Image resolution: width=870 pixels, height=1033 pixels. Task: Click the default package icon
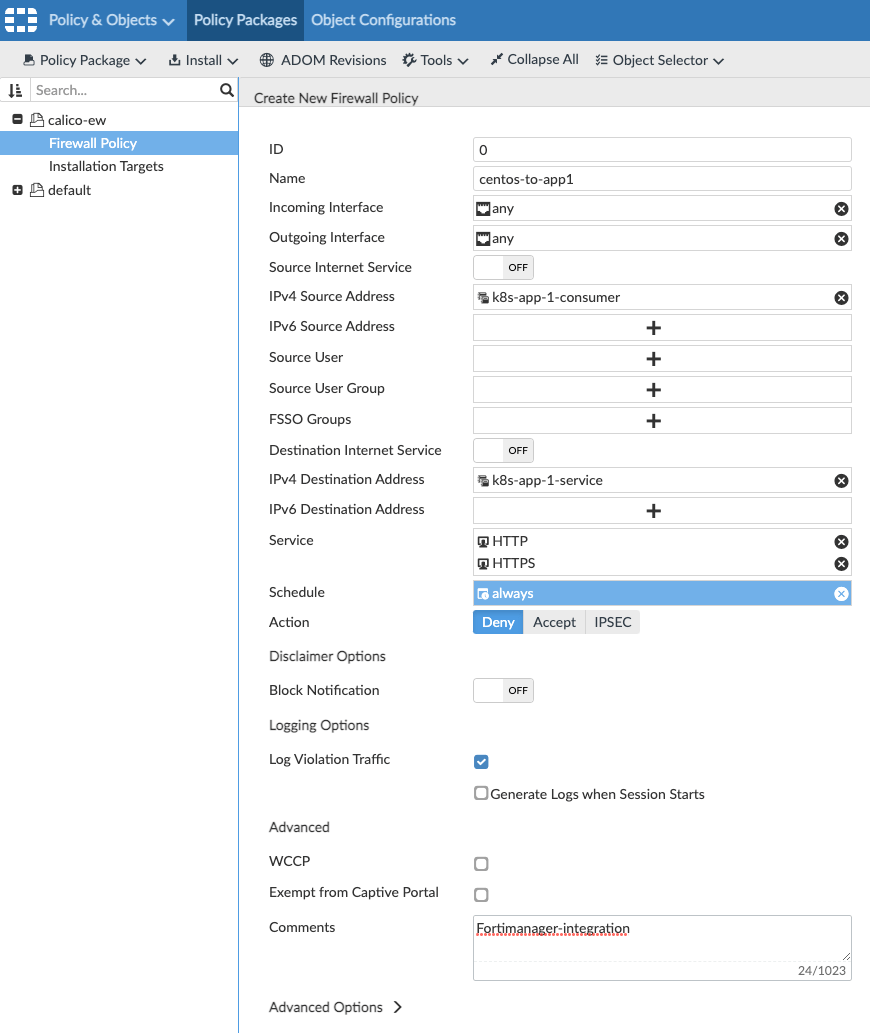point(37,190)
